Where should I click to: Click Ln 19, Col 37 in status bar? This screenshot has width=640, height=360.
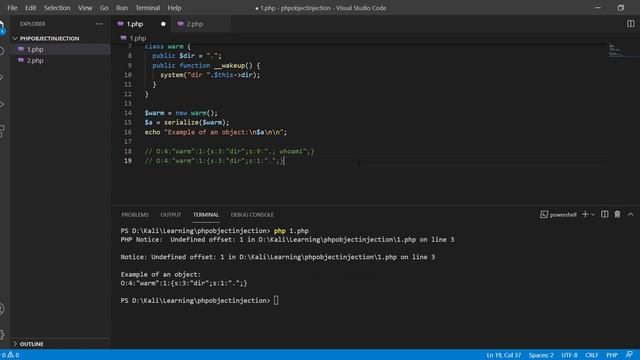coord(504,355)
